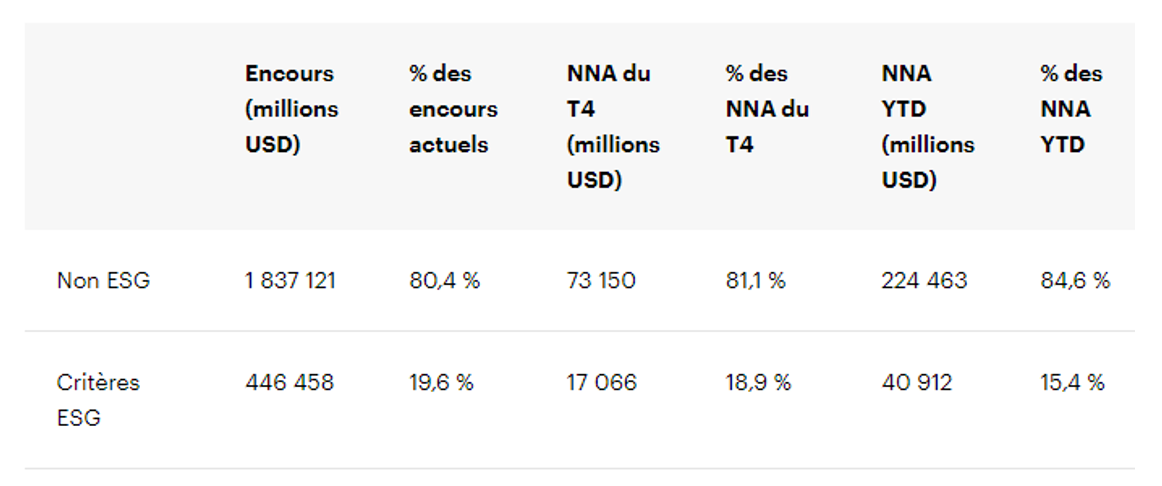This screenshot has width=1162, height=486.
Task: Click the 446 458 encours value
Action: tap(289, 383)
